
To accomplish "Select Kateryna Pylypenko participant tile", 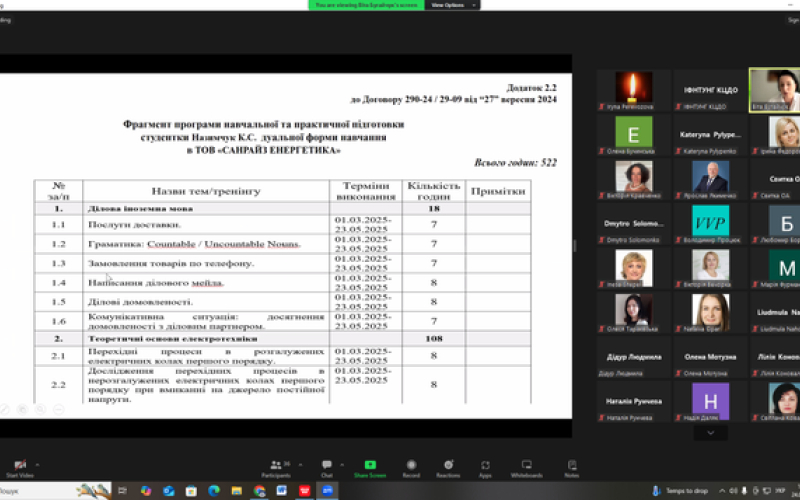I will coord(711,135).
